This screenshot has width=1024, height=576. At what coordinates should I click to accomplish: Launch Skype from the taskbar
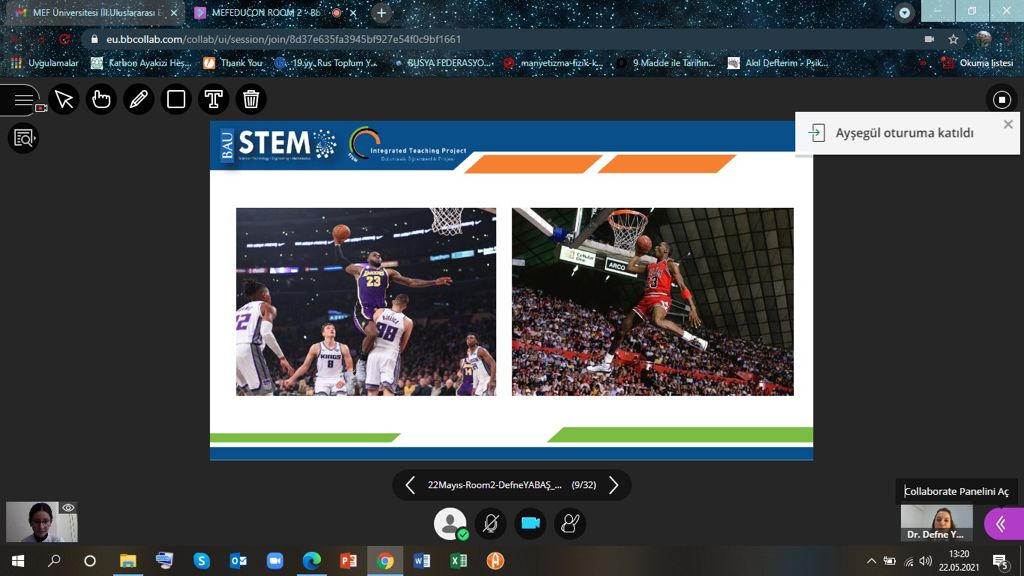pos(201,561)
